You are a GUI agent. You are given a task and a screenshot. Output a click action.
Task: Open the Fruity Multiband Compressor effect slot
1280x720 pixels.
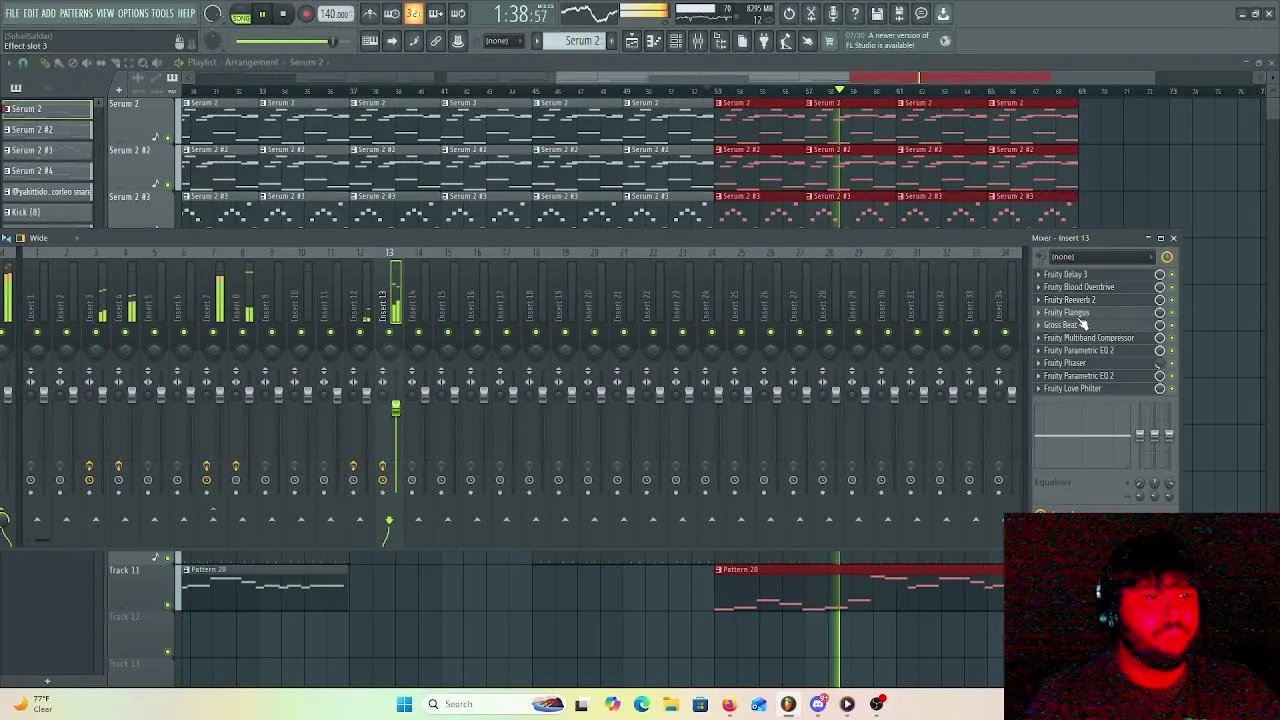pos(1089,338)
